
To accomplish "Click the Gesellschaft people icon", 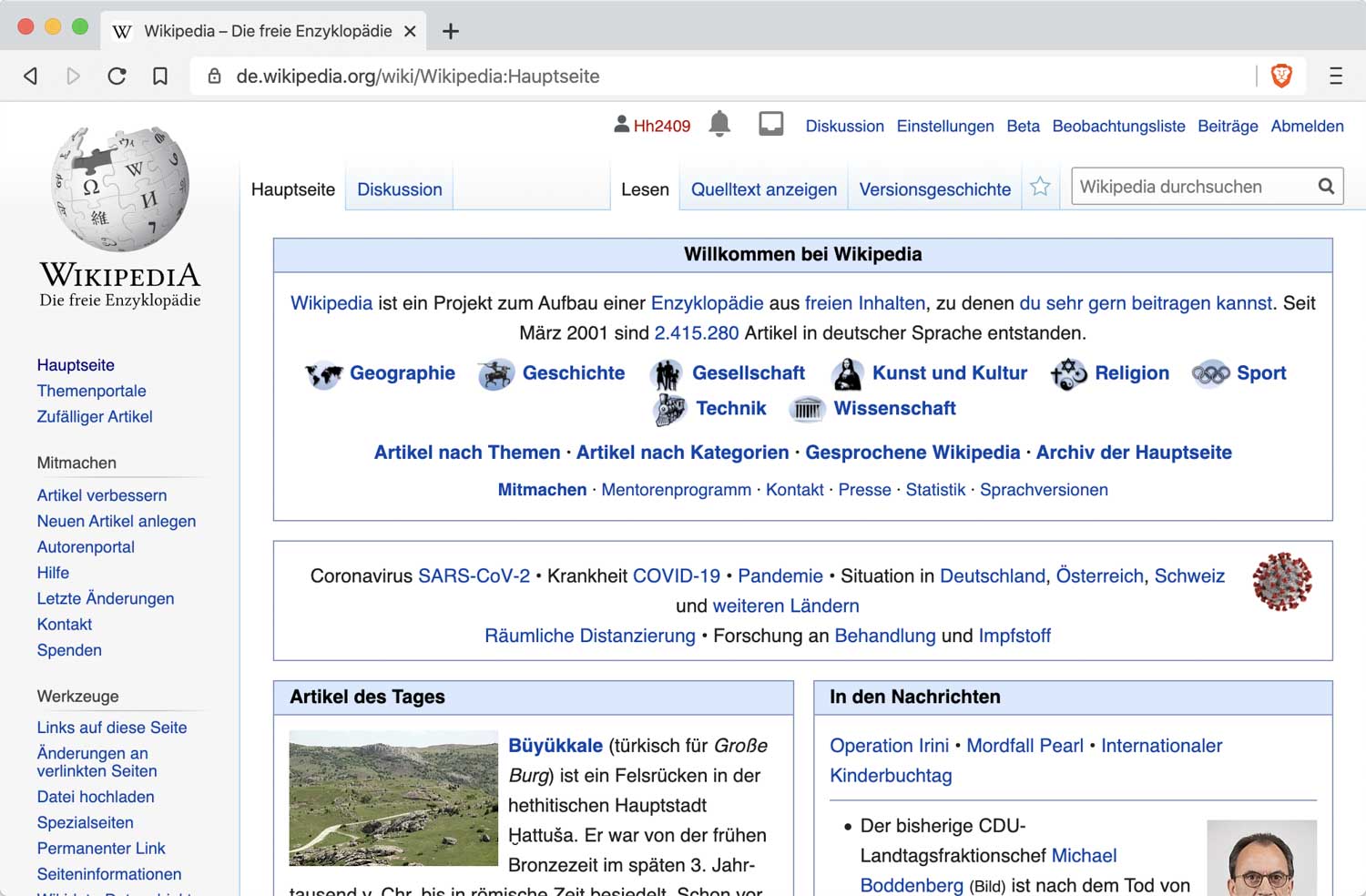I will tap(668, 374).
